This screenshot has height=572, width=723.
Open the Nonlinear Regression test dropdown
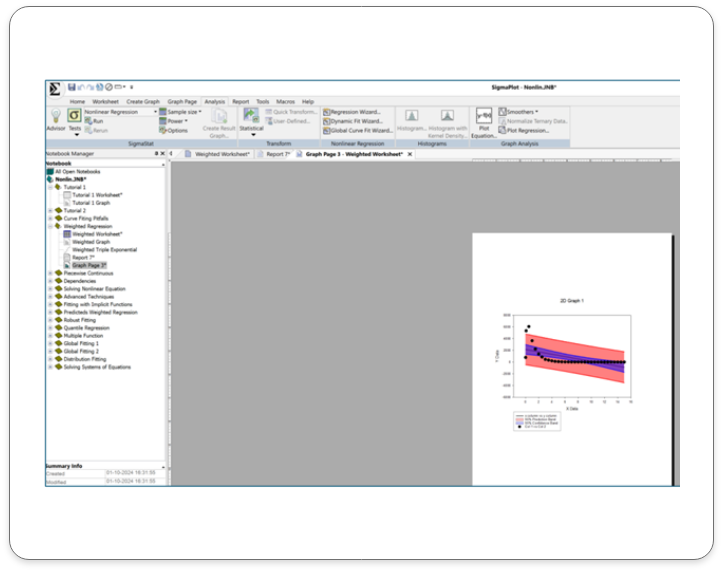click(x=156, y=112)
